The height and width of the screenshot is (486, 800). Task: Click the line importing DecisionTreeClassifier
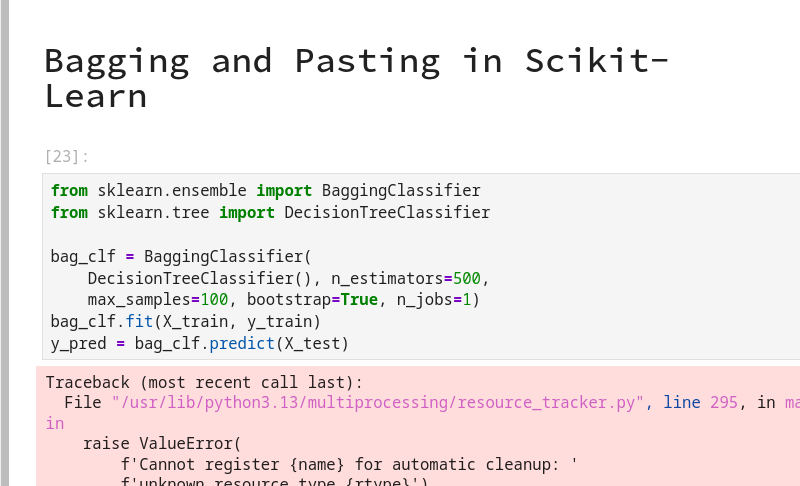coord(270,213)
